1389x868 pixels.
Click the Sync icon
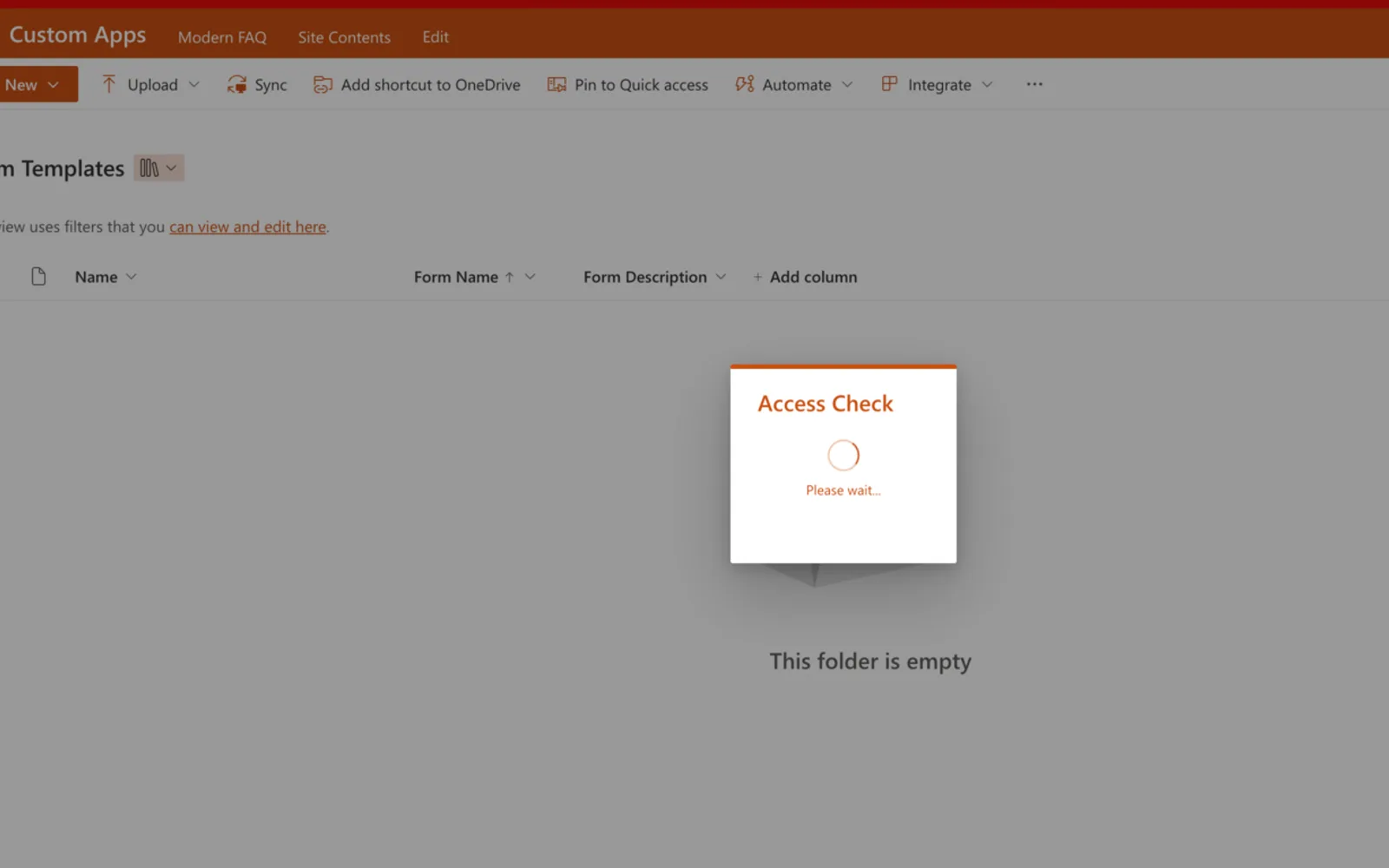236,84
